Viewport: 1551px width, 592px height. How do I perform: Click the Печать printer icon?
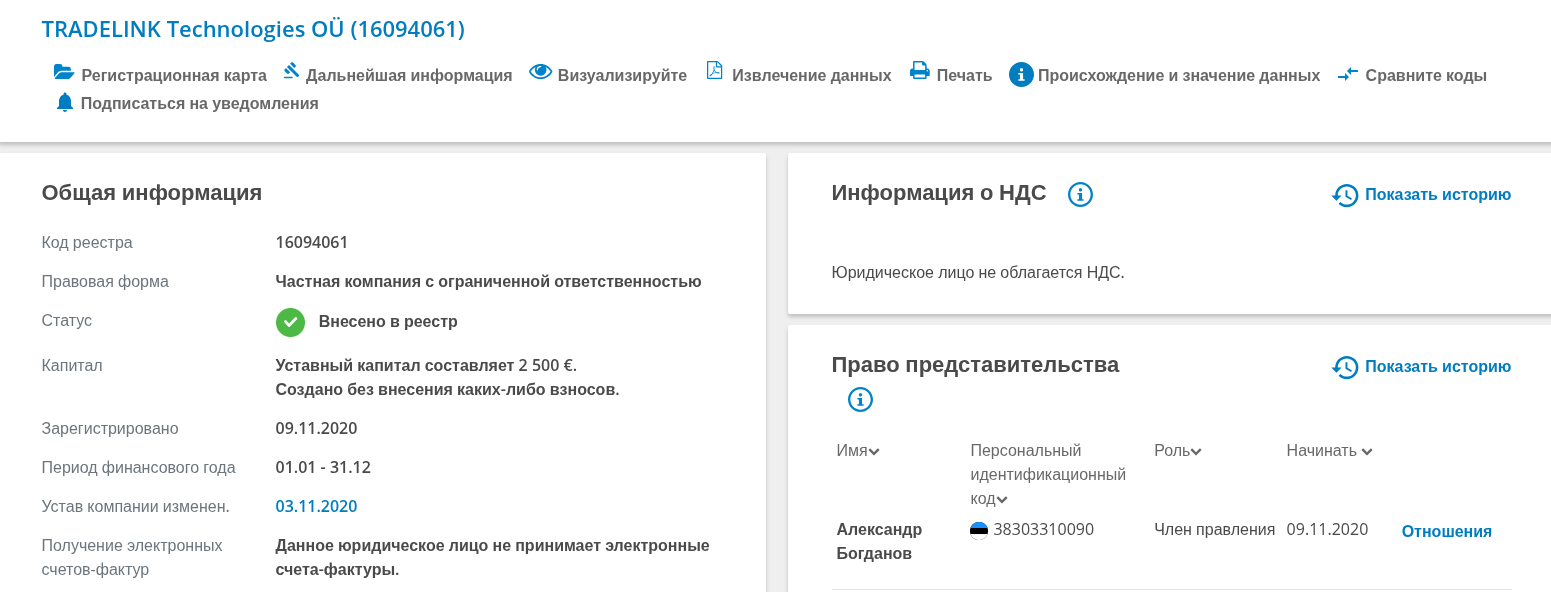(919, 71)
